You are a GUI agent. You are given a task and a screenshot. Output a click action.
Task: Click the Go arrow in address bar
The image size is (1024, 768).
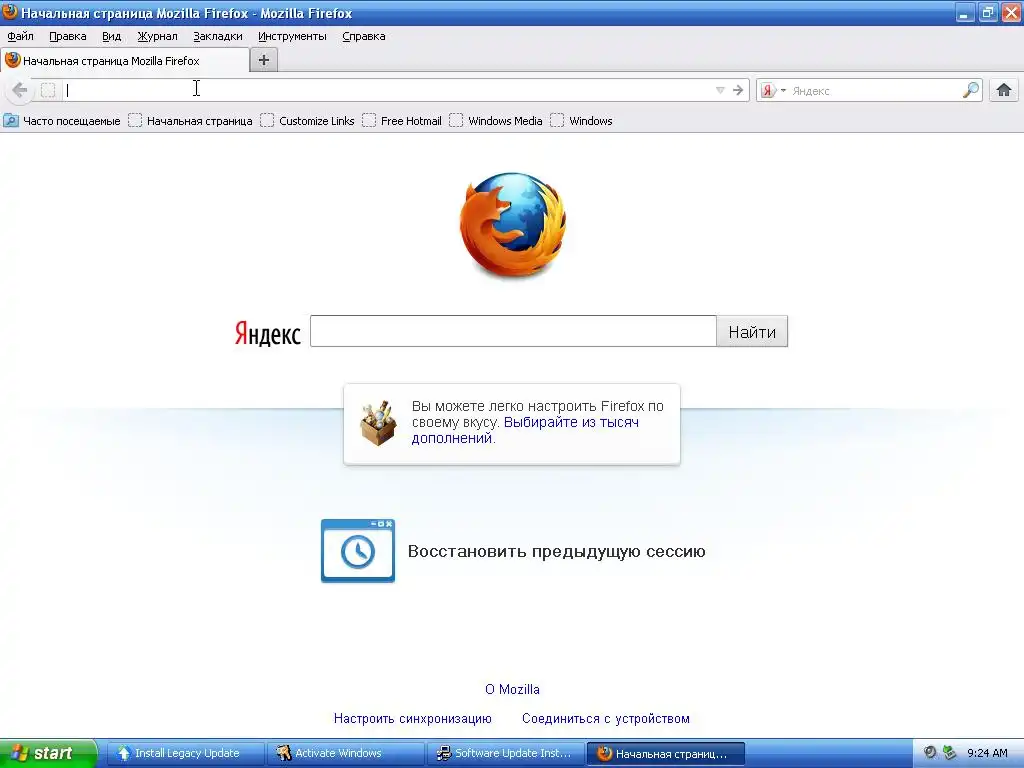click(738, 90)
